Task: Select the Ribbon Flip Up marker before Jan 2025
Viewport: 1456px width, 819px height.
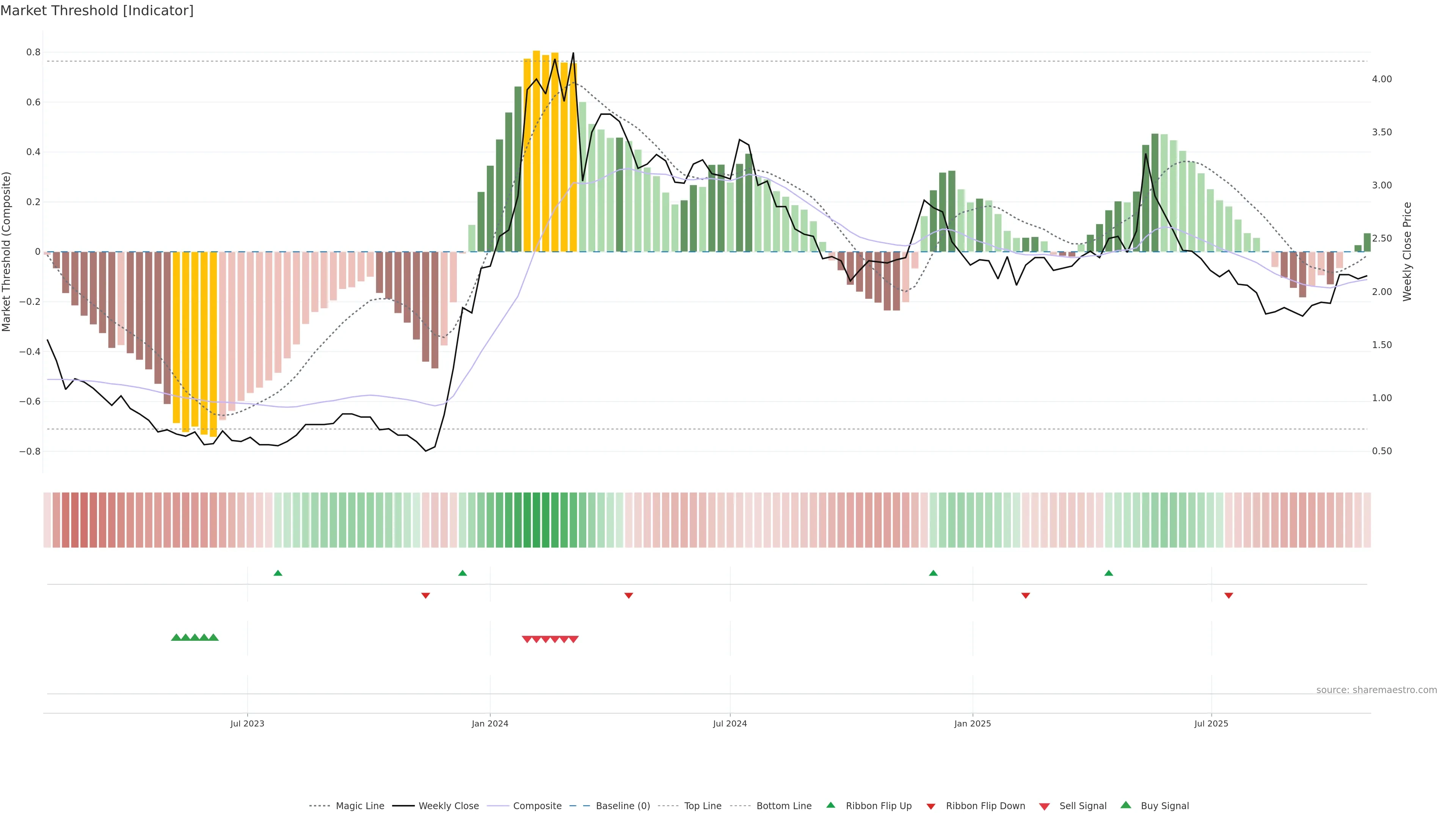Action: (x=933, y=573)
